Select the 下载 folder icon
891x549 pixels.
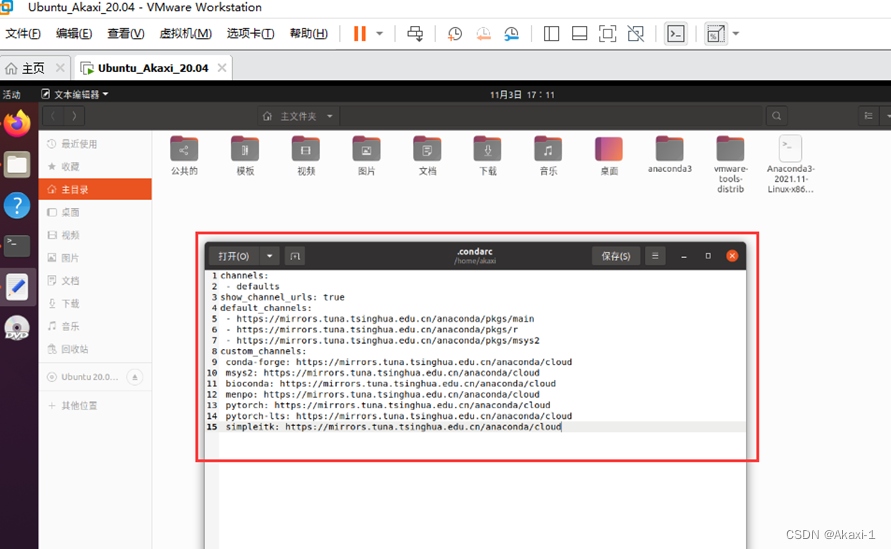pos(488,149)
